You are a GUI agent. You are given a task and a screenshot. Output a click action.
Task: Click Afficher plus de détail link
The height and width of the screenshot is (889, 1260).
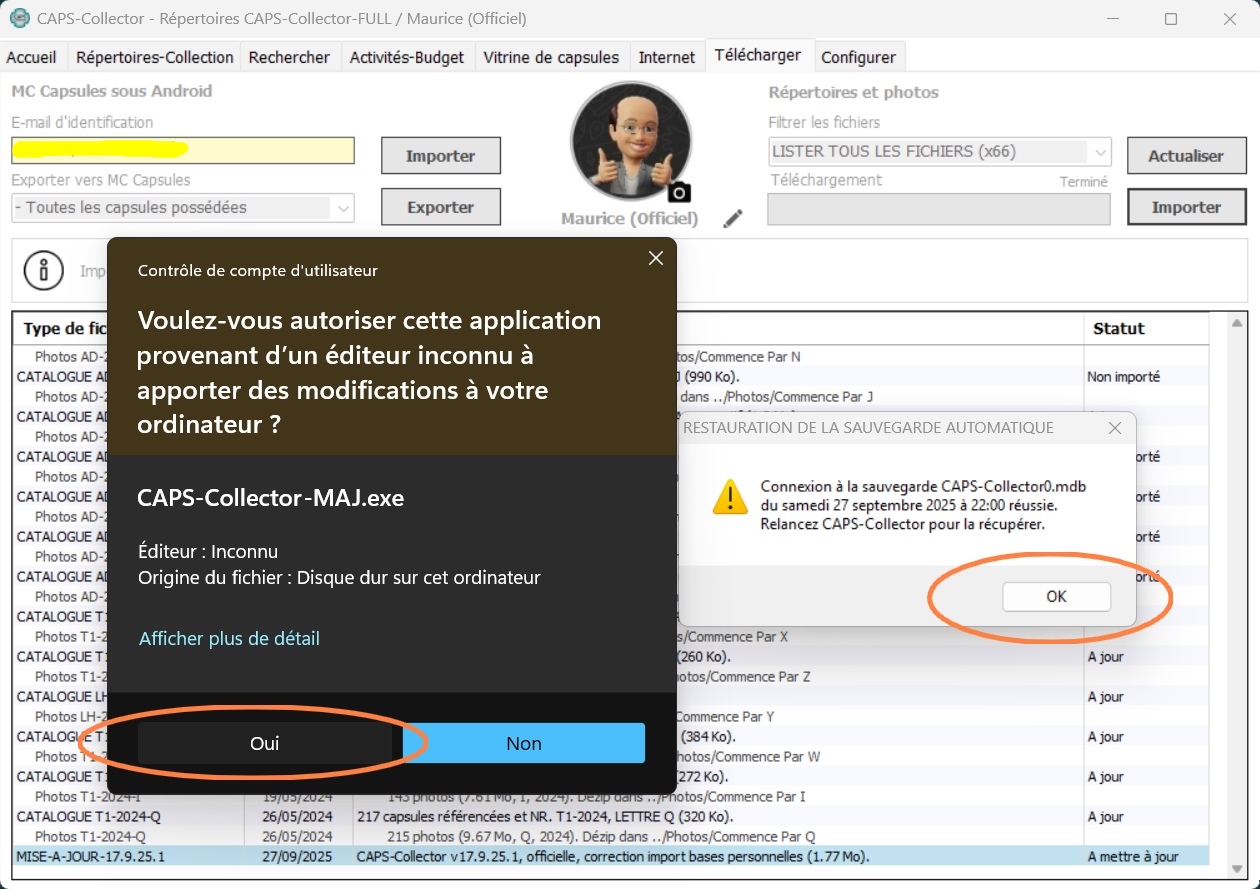point(229,638)
